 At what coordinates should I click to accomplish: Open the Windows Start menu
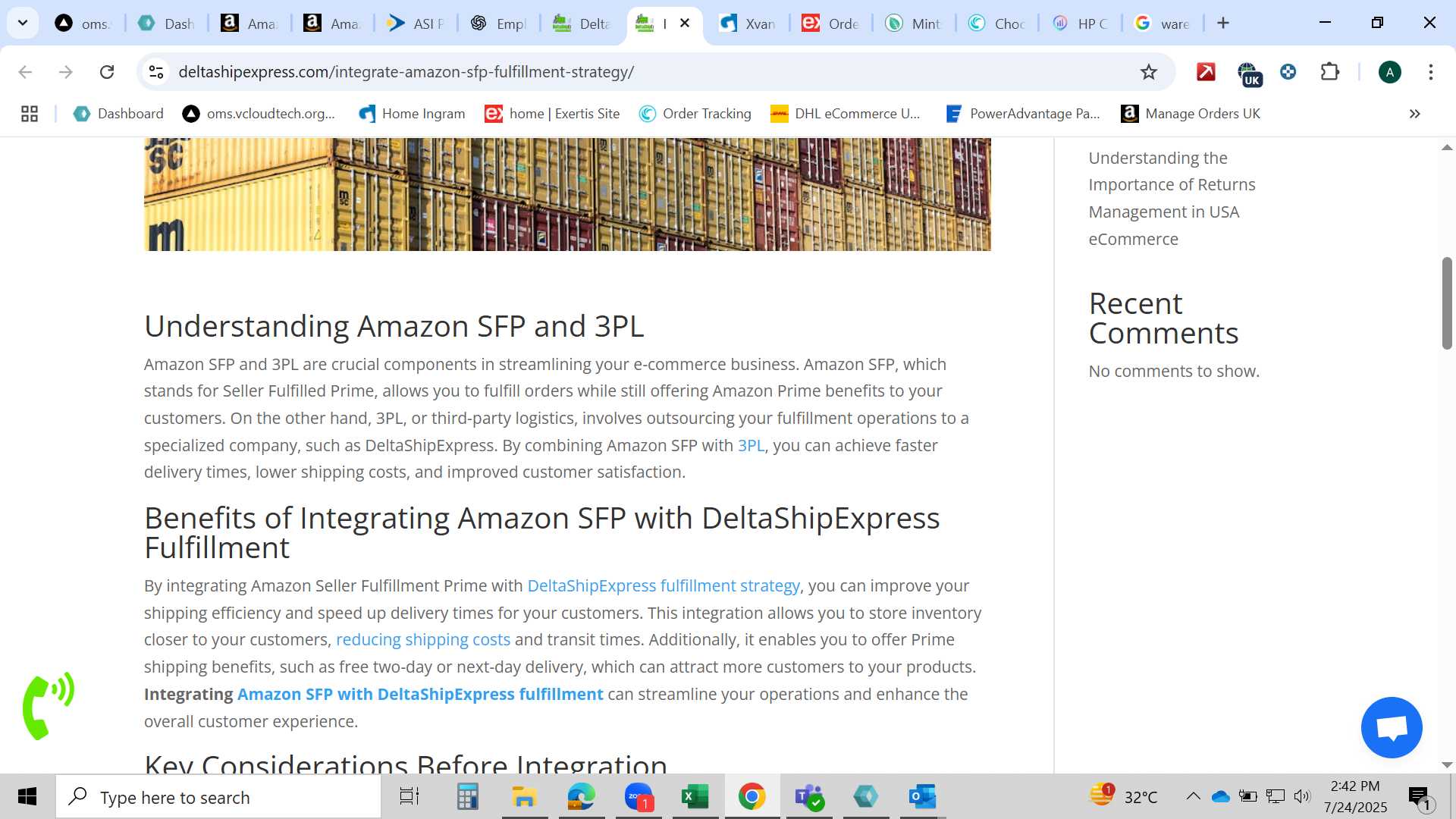[x=27, y=797]
